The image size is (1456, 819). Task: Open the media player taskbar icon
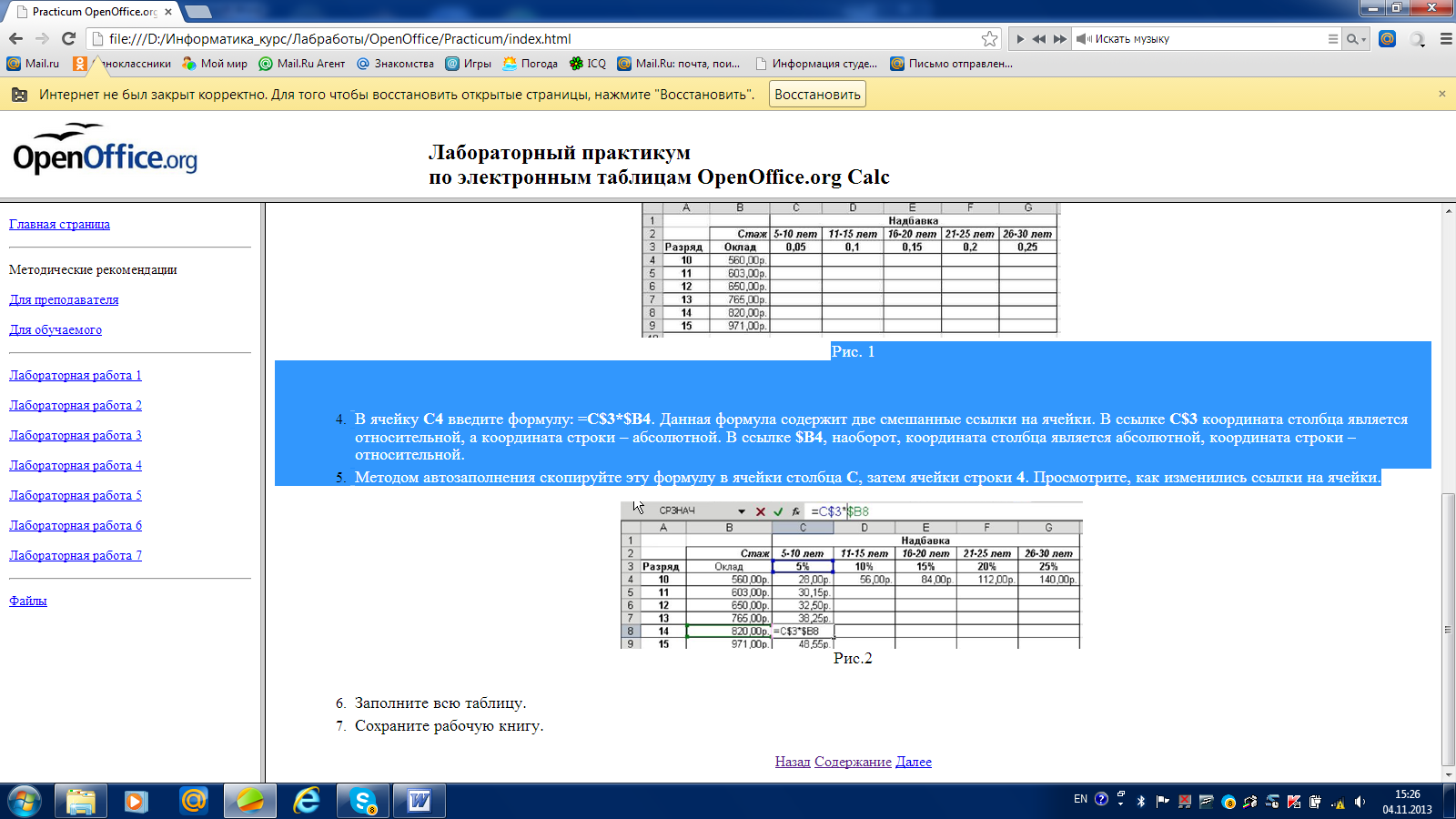point(136,801)
